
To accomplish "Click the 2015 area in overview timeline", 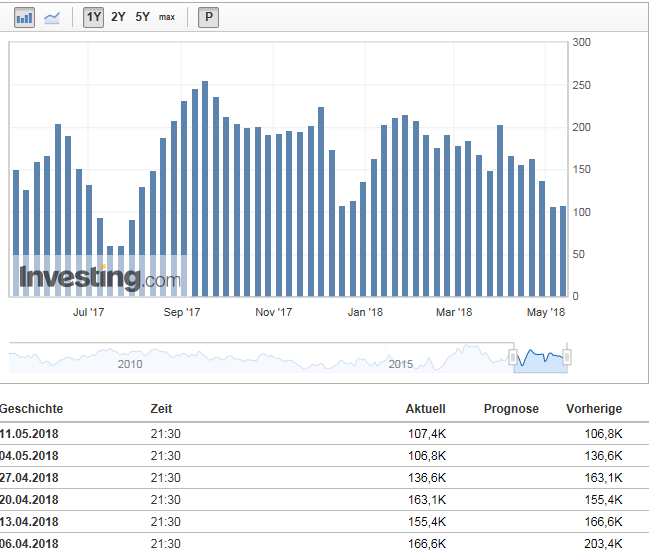I will (x=400, y=364).
